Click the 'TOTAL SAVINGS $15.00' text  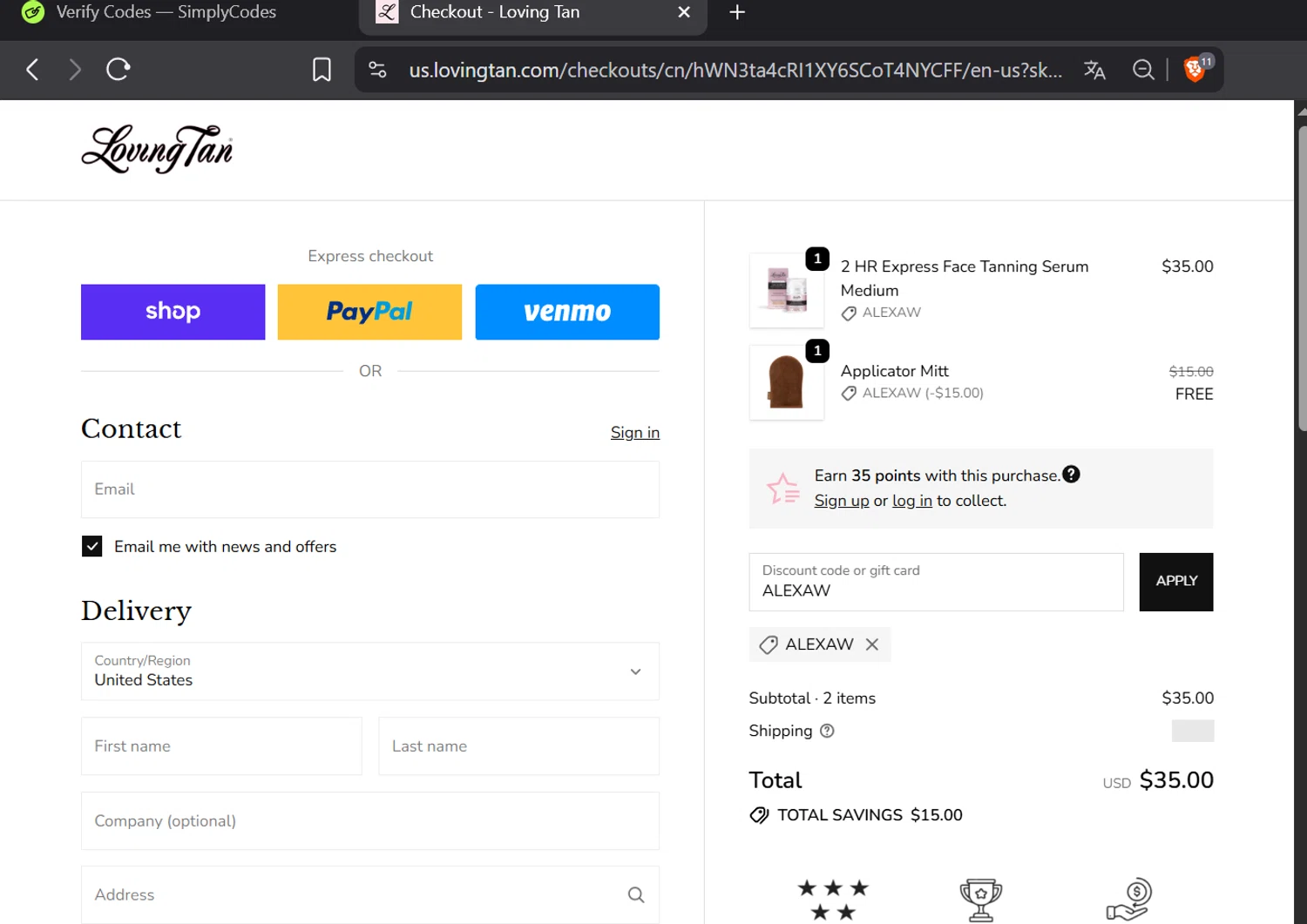[870, 815]
